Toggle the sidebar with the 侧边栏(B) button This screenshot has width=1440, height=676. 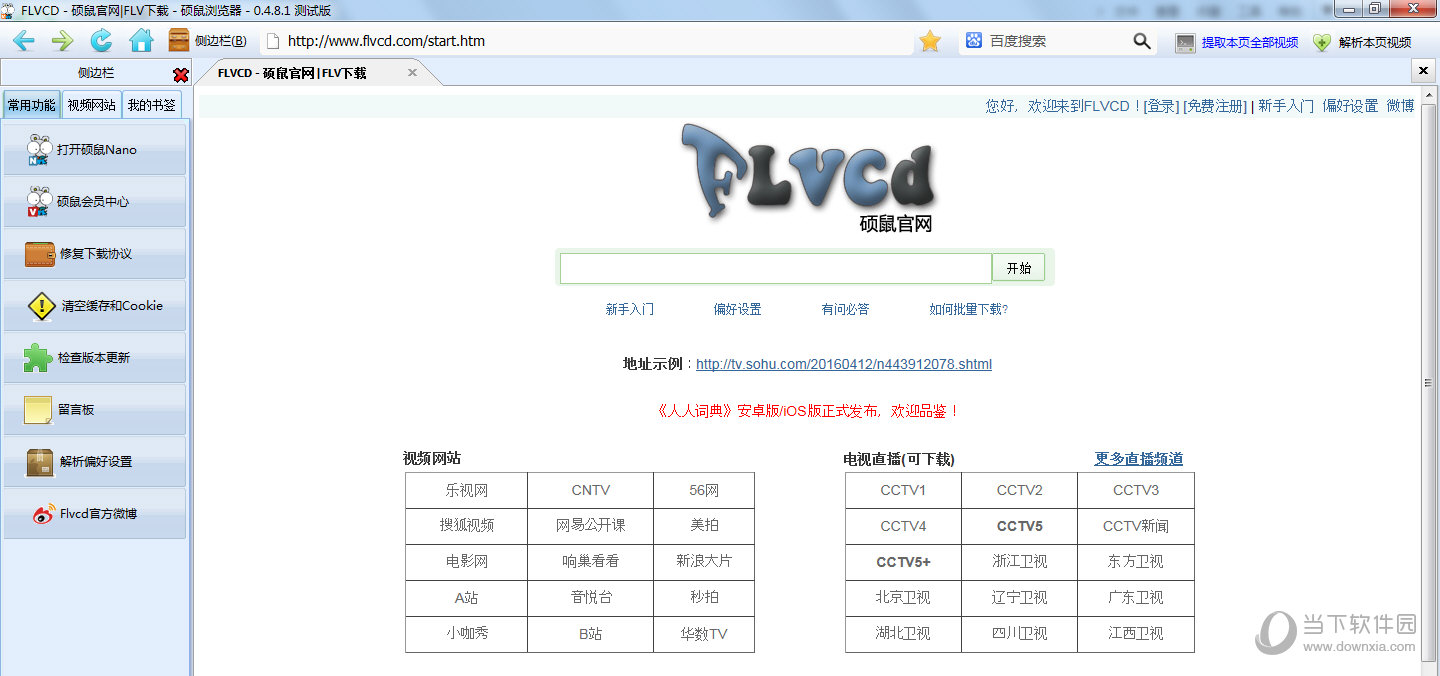point(208,41)
